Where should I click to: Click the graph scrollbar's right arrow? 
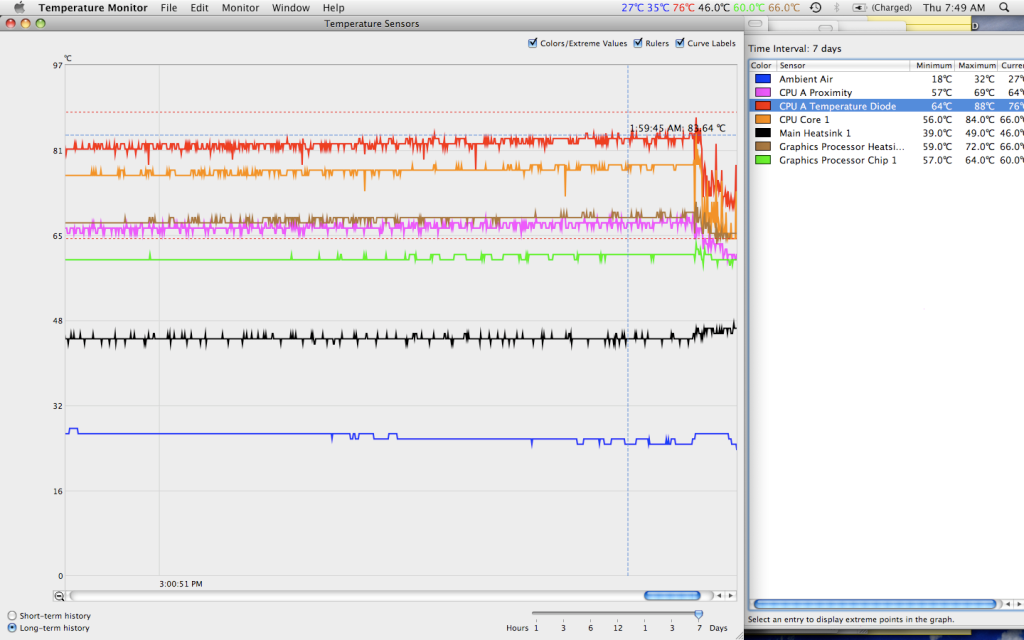tap(731, 596)
